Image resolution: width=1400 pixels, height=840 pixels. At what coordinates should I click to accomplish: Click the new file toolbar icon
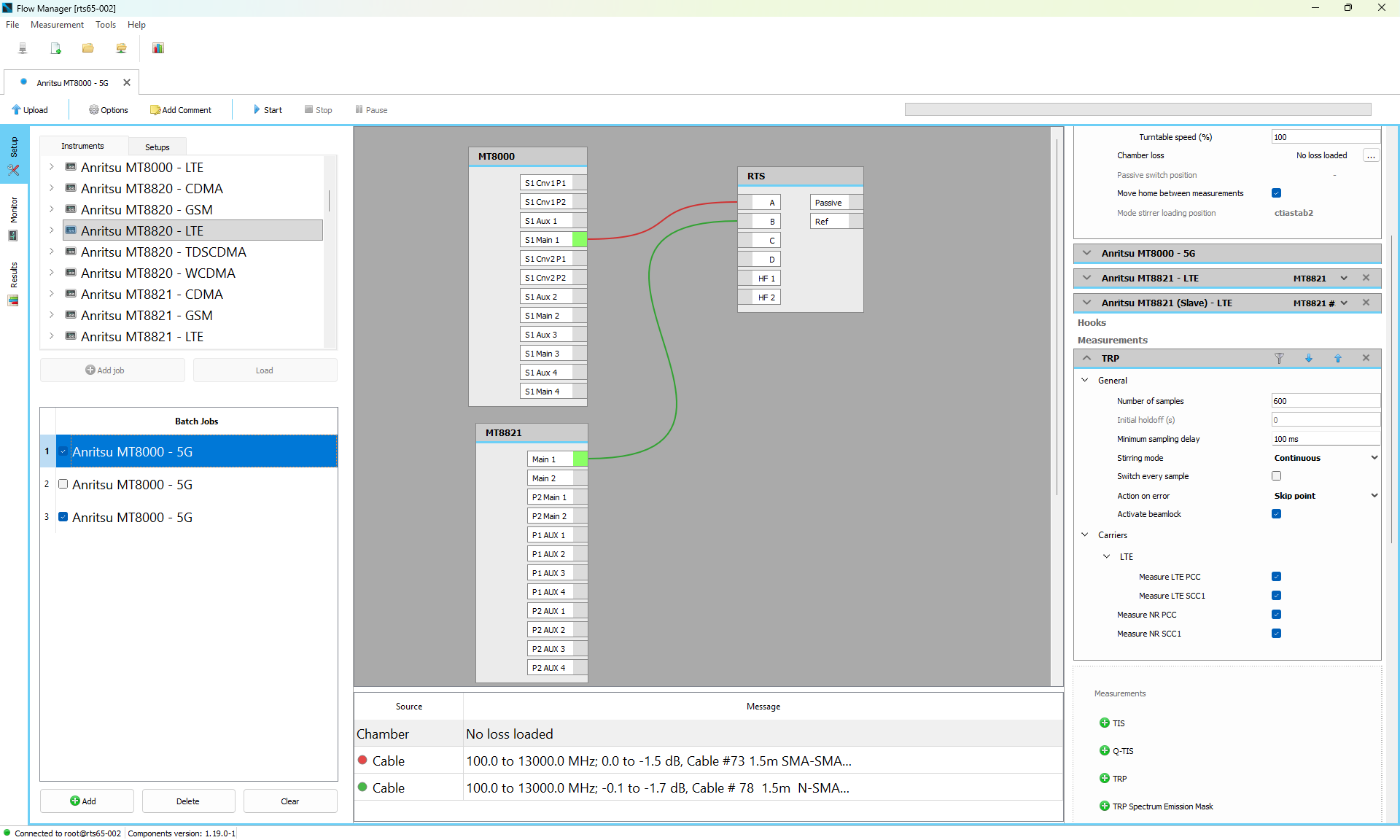pos(55,48)
